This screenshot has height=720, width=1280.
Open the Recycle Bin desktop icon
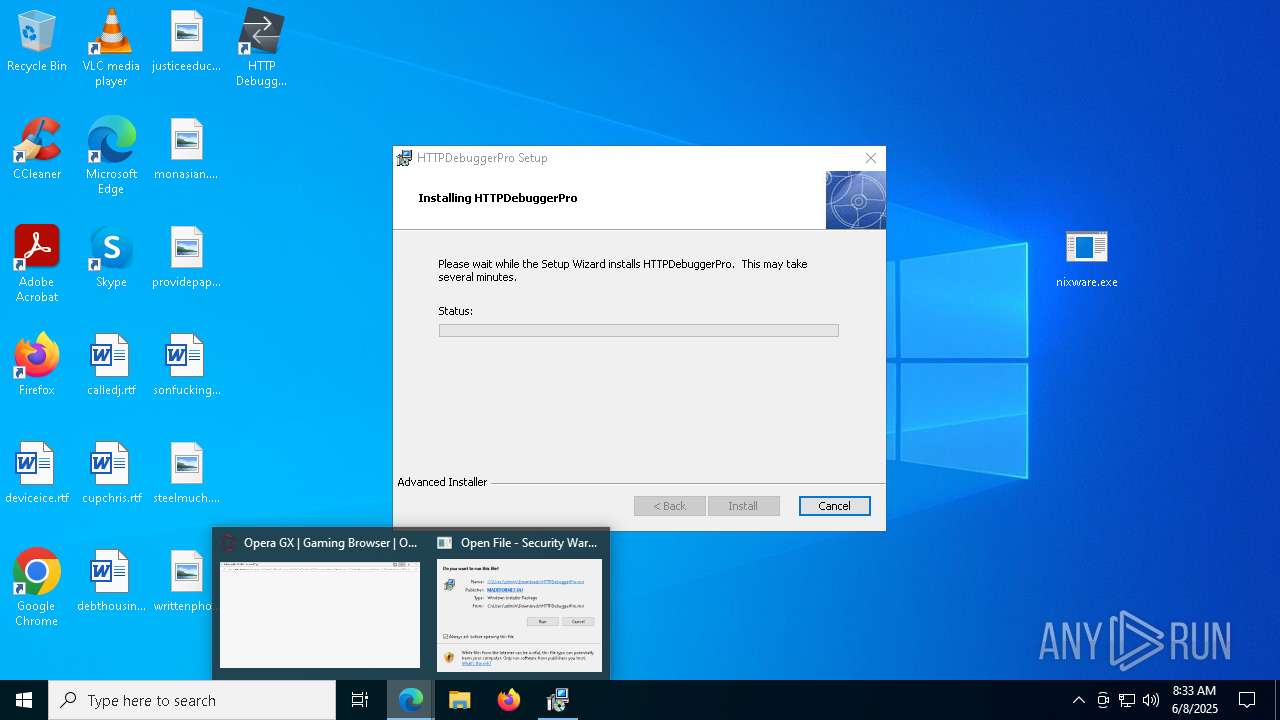click(x=37, y=42)
